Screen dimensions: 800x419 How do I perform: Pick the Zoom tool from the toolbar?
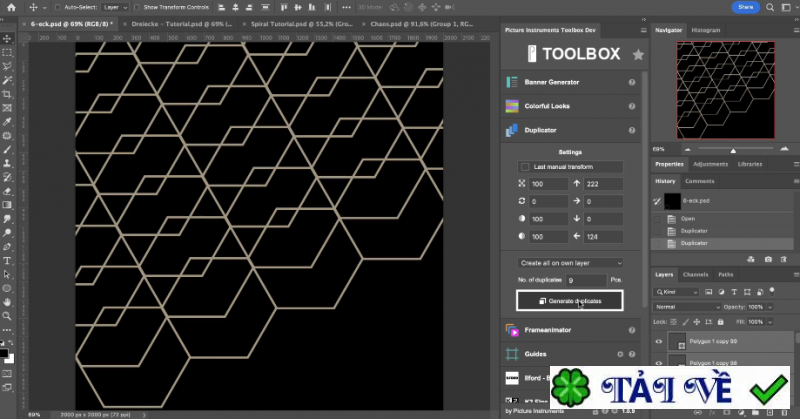(7, 315)
